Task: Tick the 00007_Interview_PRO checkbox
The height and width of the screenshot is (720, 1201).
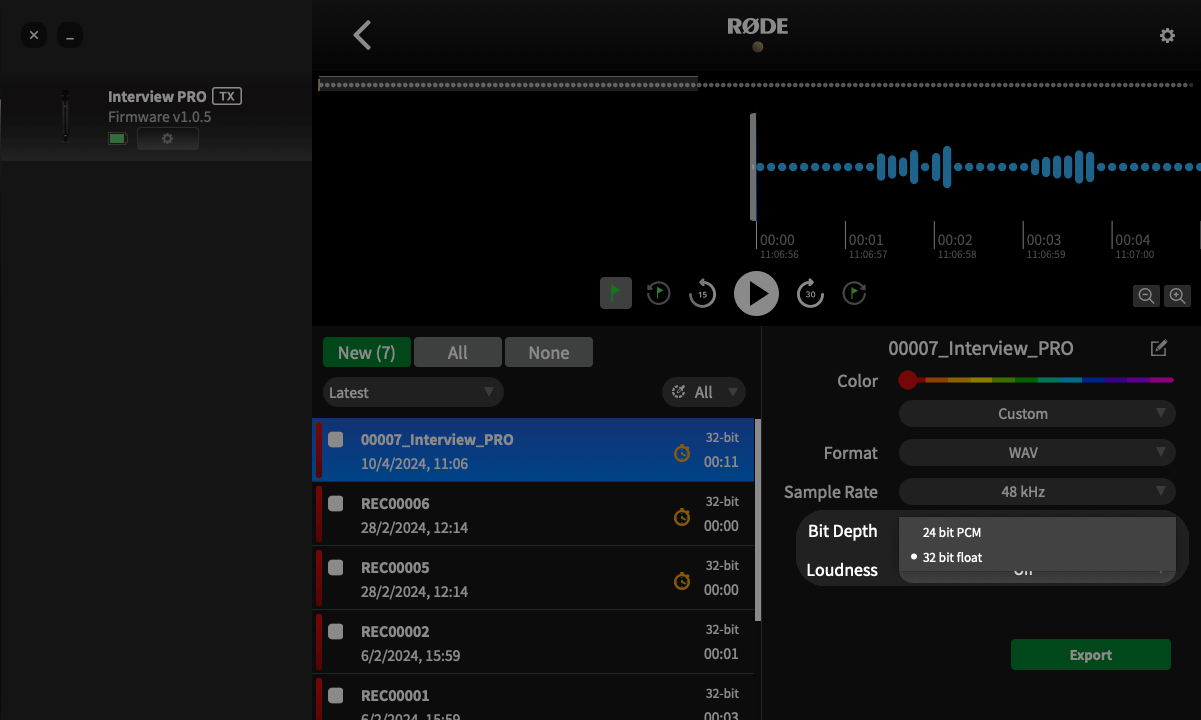Action: 336,439
